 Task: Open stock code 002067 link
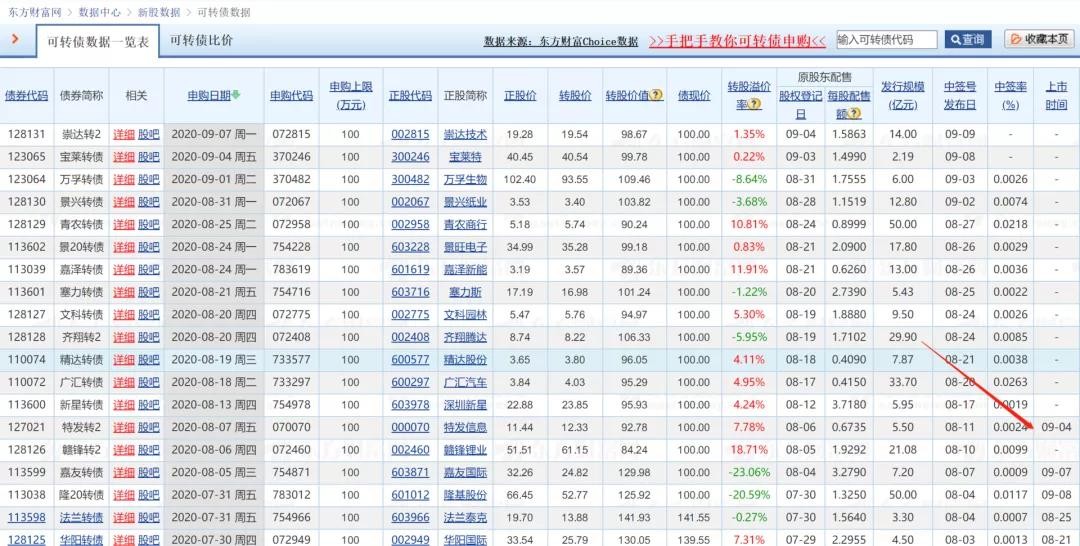click(410, 202)
